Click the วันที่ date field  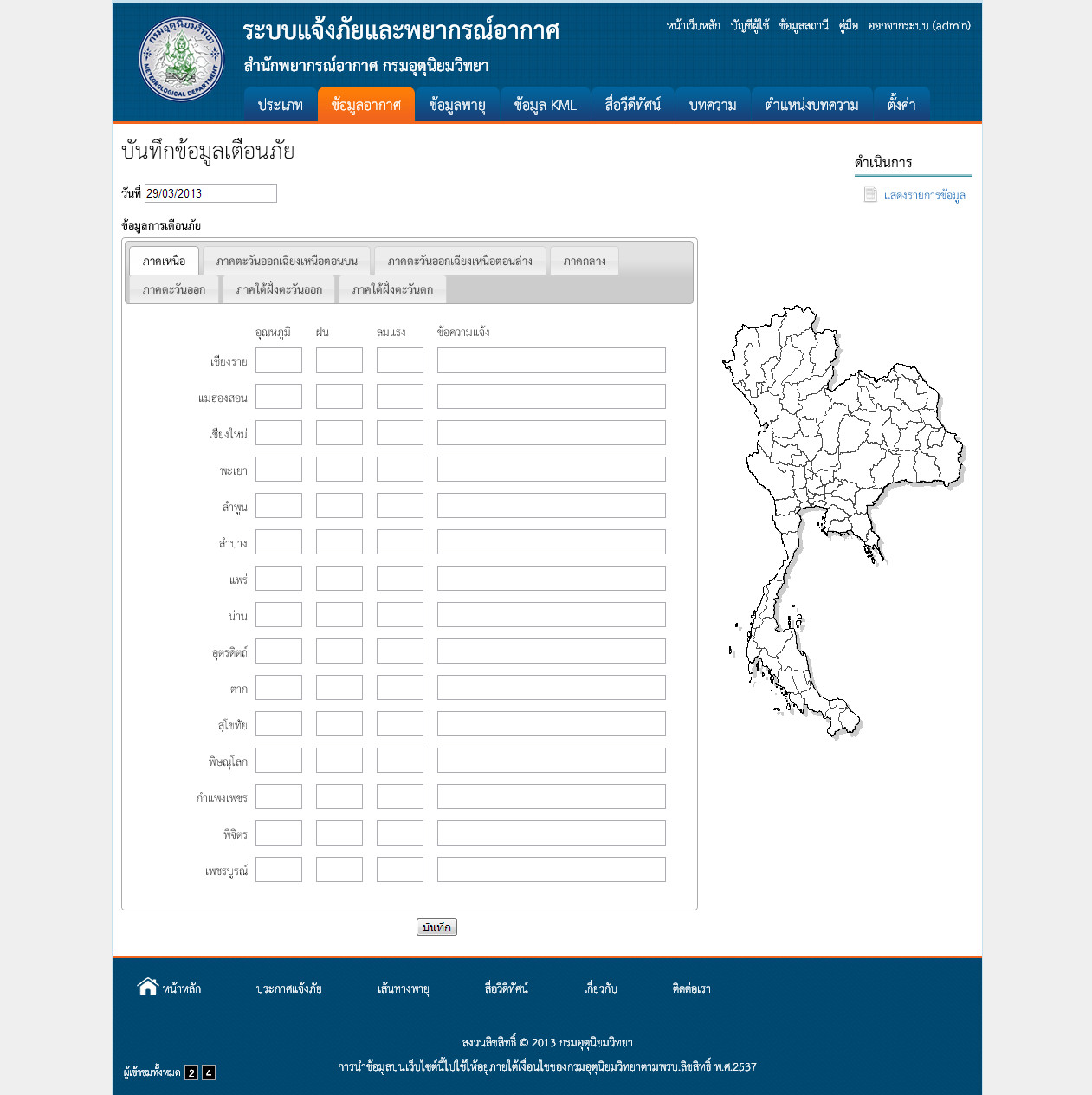[210, 193]
